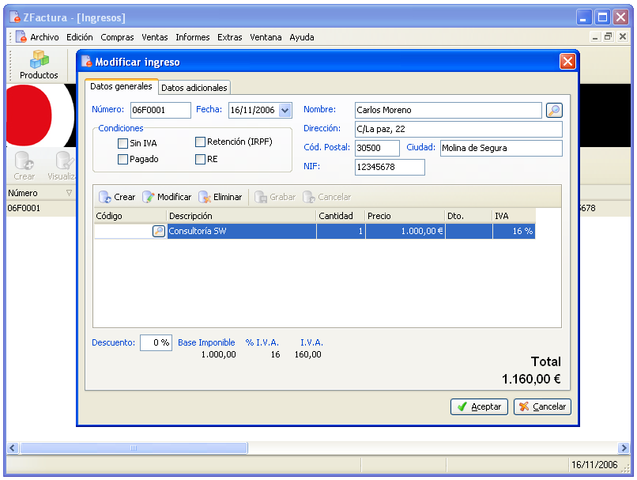The height and width of the screenshot is (480, 637).
Task: Click the Nombre field with Carlos Moreno
Action: click(448, 110)
